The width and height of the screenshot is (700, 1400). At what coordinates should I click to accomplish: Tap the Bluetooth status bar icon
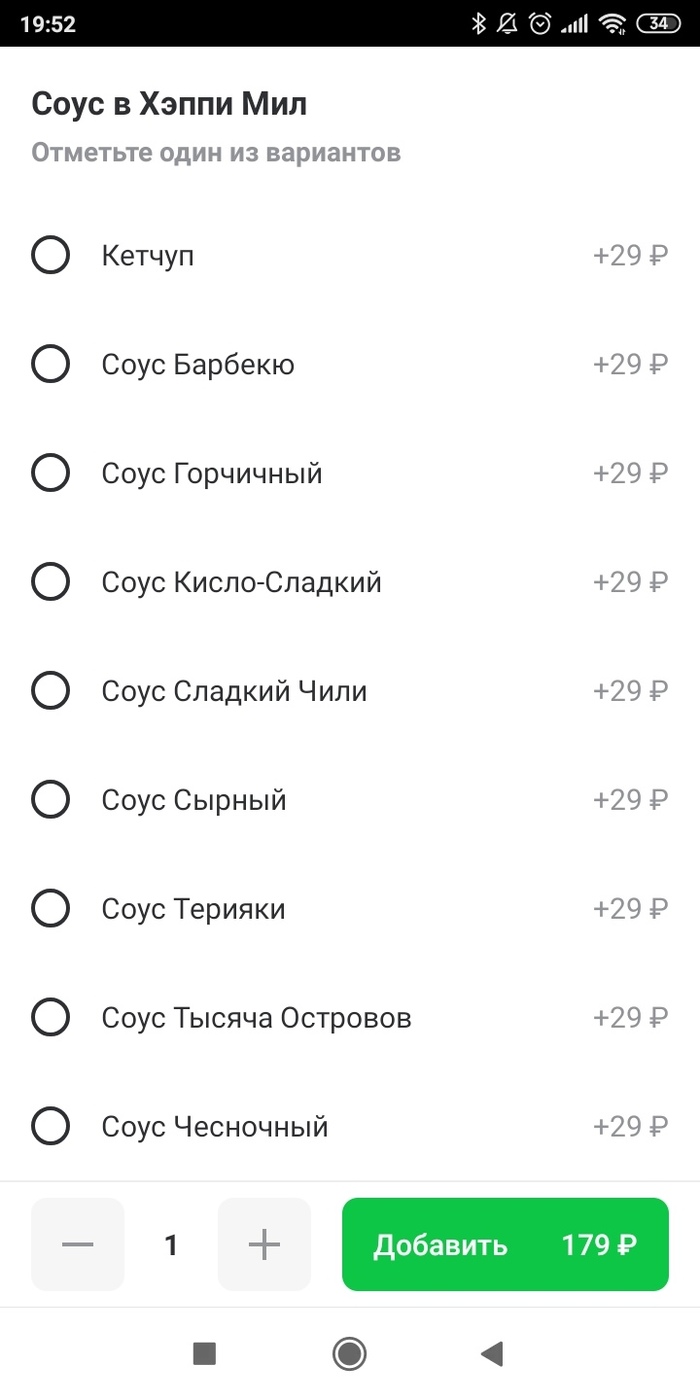click(479, 24)
